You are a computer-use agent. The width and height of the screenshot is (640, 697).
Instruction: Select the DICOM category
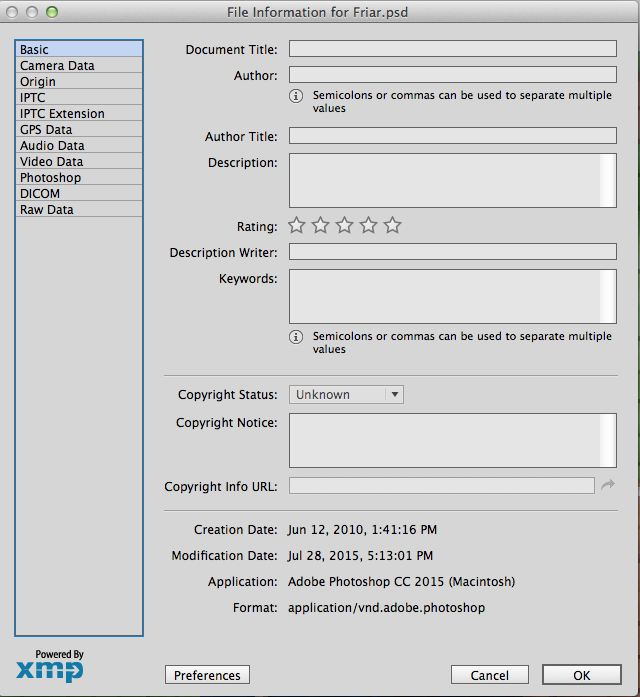point(79,193)
